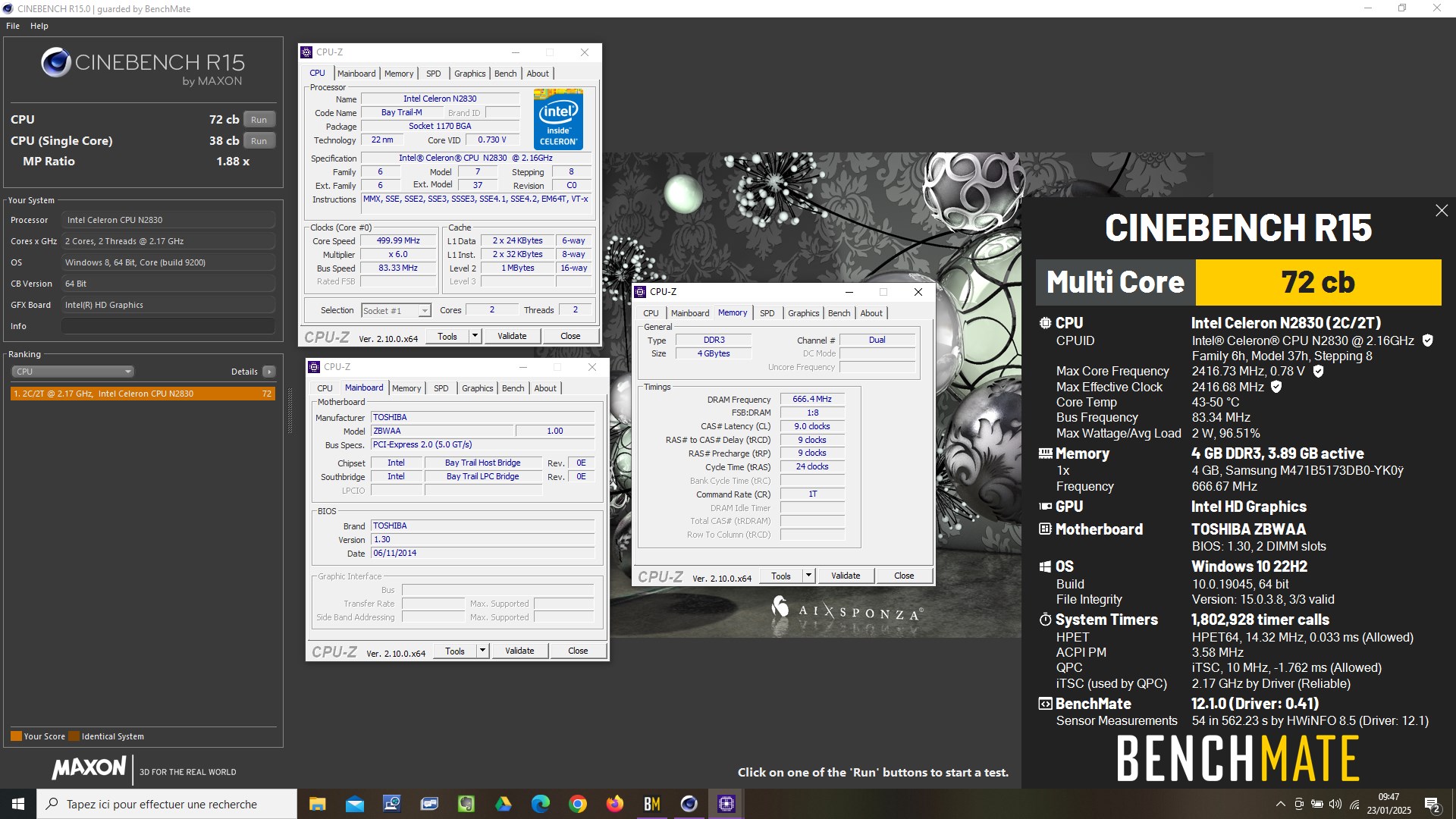Show hidden tray icons chevron
This screenshot has height=819, width=1456.
point(1281,804)
